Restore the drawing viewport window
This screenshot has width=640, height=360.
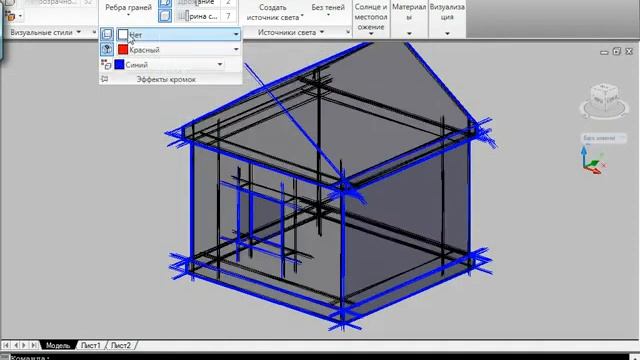coord(617,51)
